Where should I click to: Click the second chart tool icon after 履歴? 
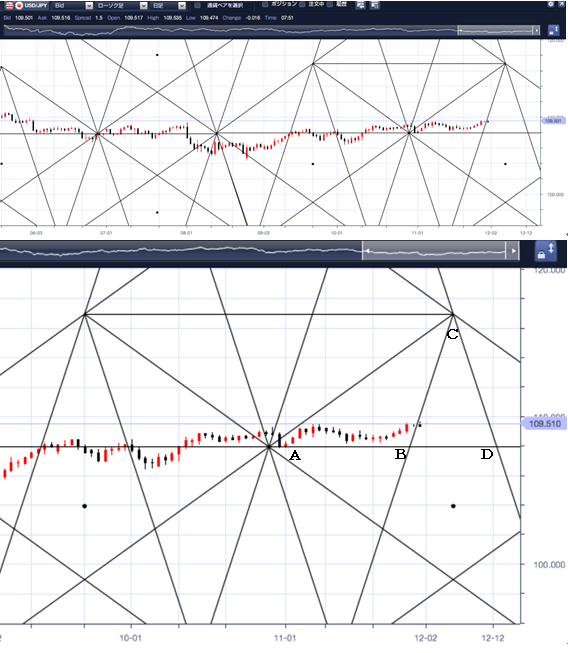tap(374, 5)
